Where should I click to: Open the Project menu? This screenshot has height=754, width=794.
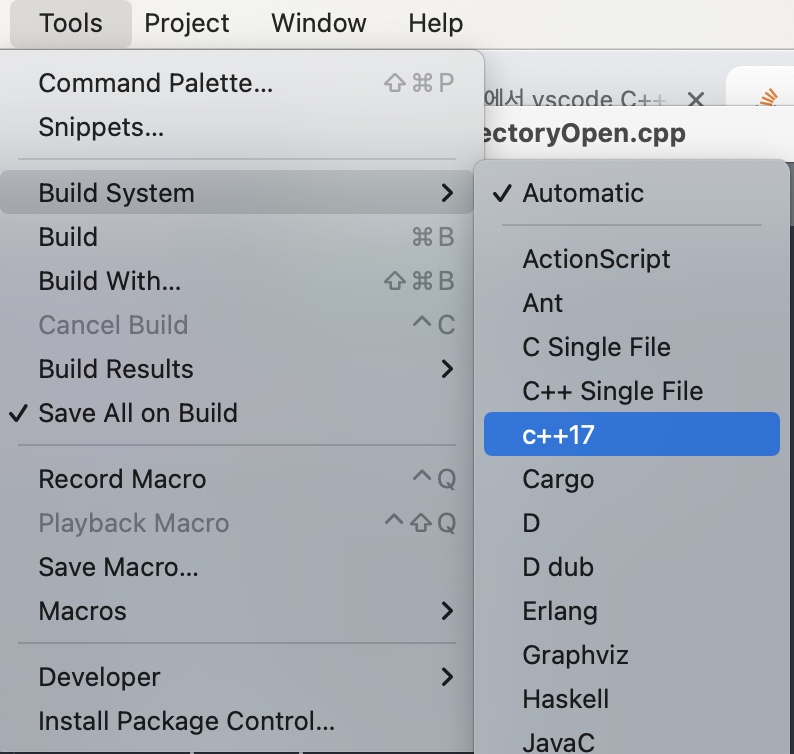(186, 23)
